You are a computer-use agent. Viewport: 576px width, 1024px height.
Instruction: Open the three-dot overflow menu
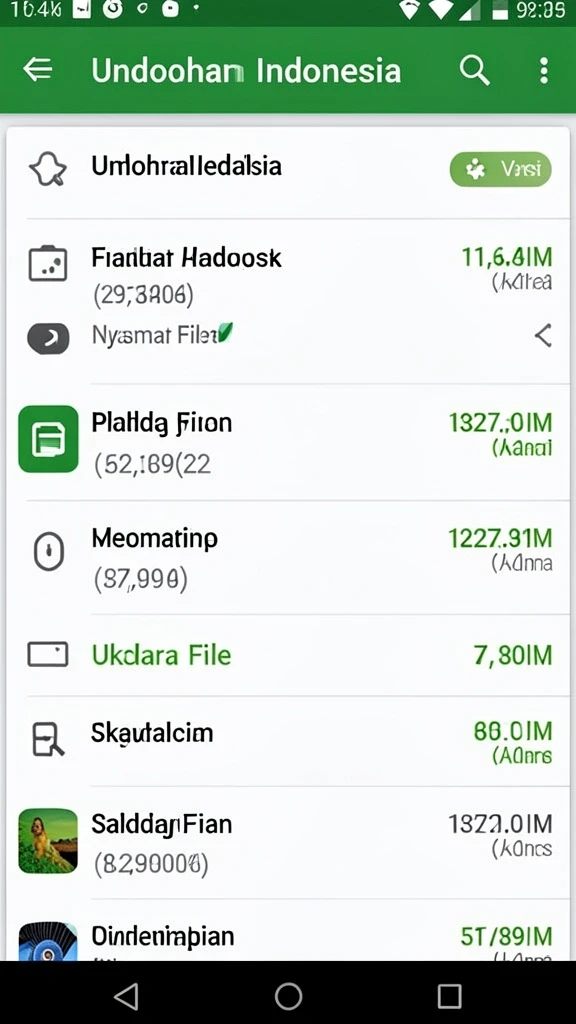(544, 71)
